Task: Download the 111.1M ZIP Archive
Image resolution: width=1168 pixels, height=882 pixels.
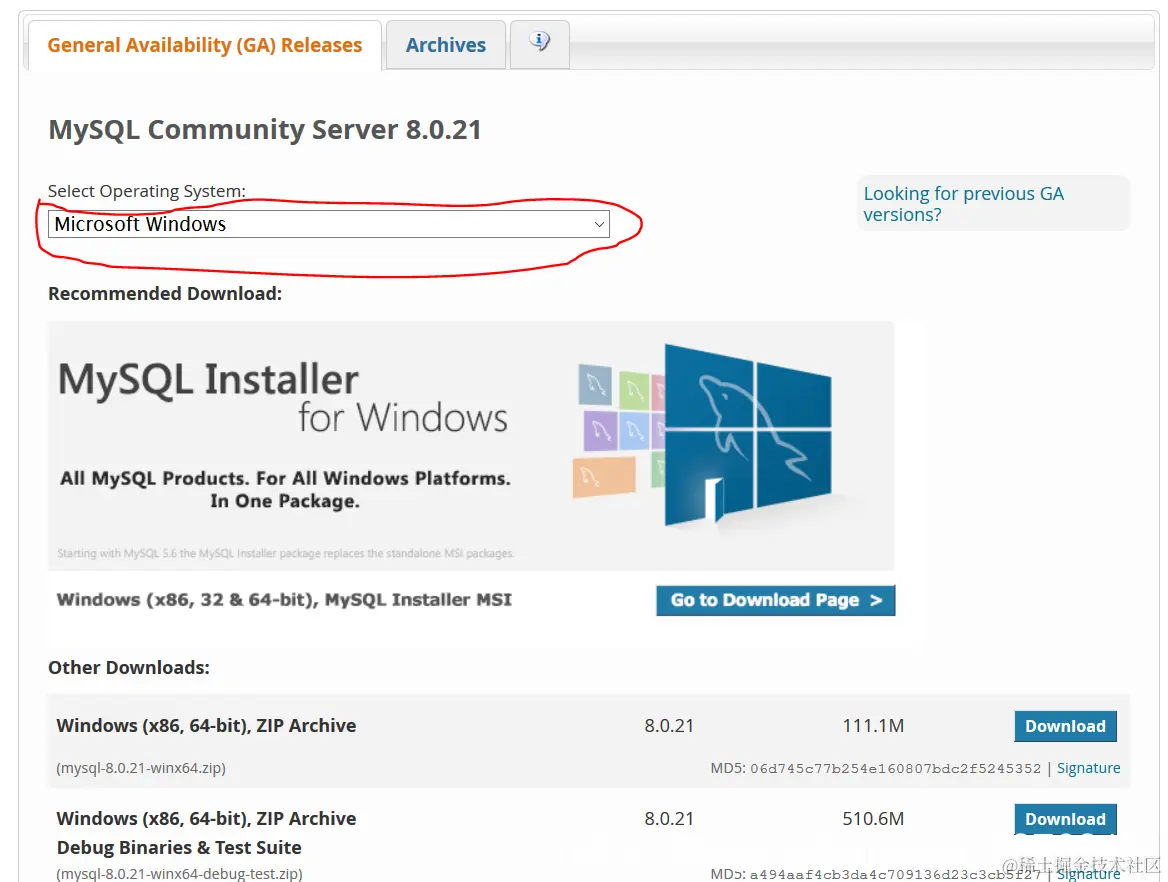Action: (1065, 726)
